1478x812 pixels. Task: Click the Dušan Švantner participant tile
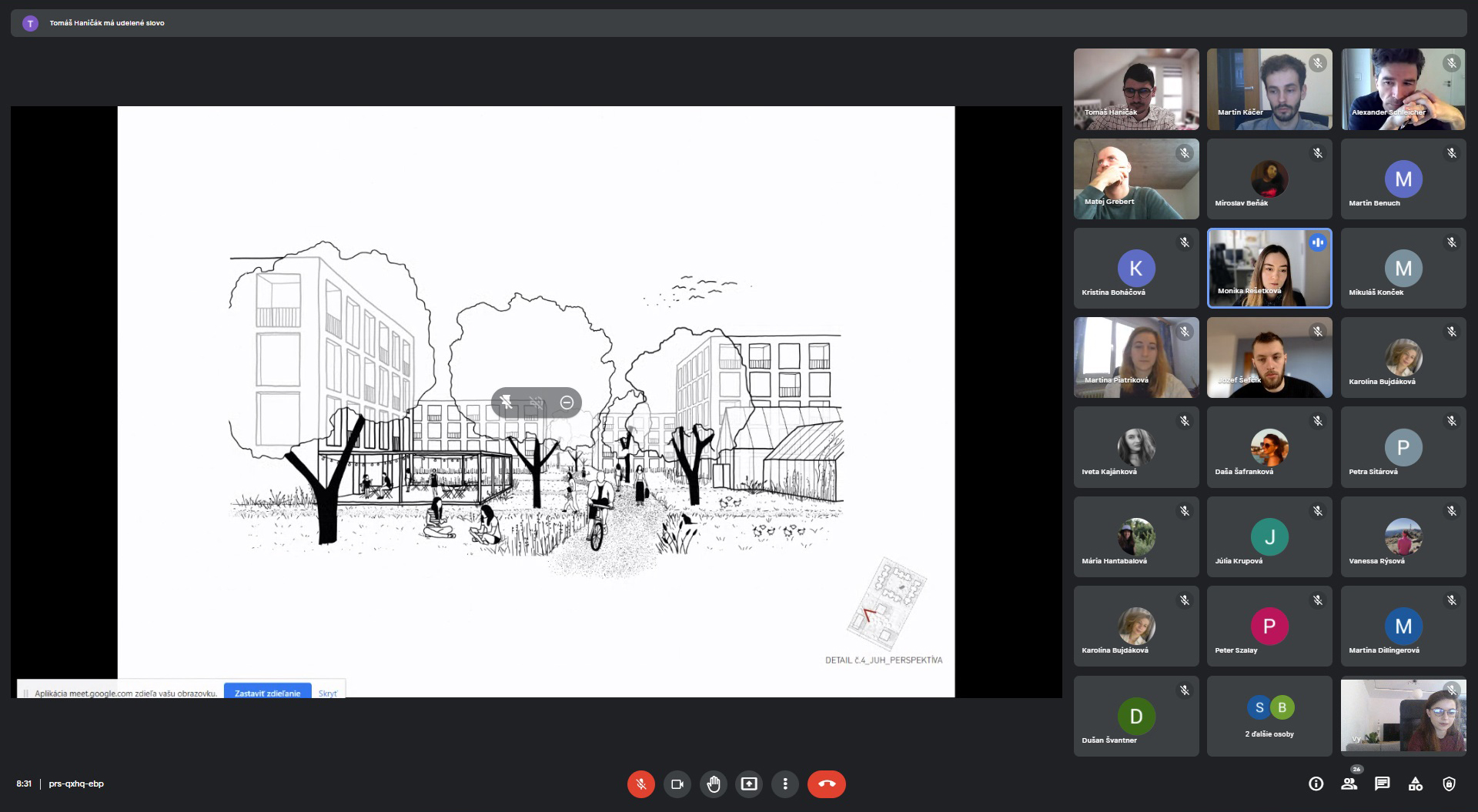[x=1136, y=716]
